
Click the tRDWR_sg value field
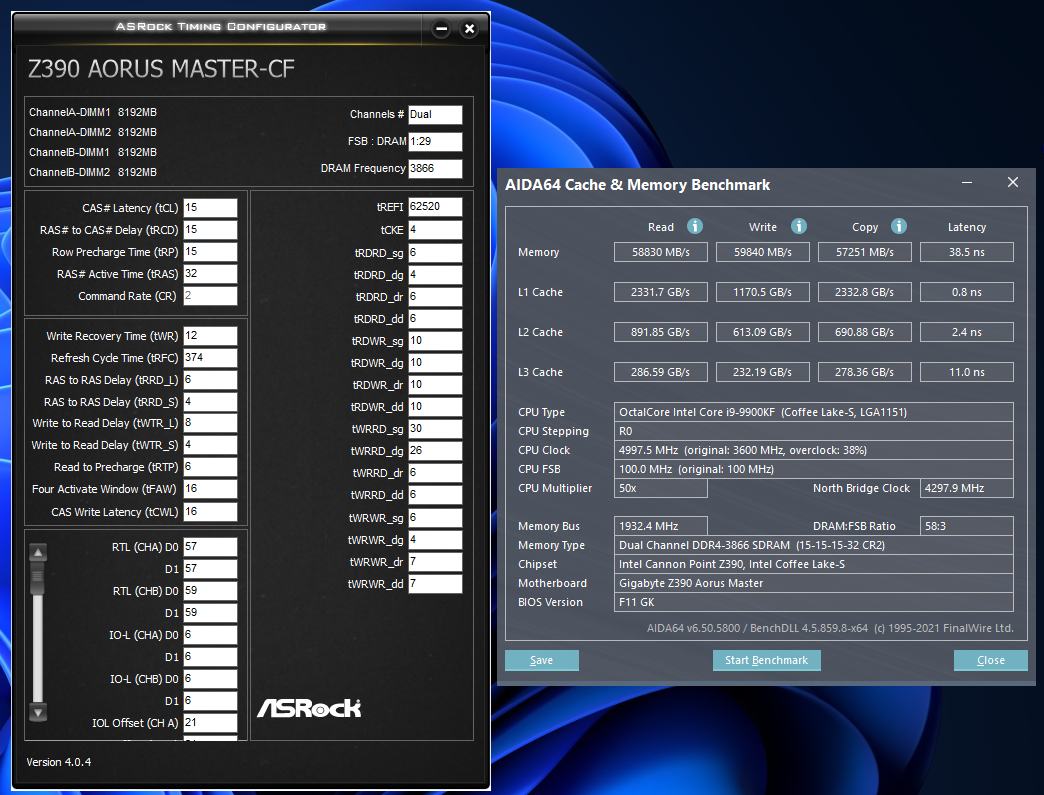click(435, 341)
